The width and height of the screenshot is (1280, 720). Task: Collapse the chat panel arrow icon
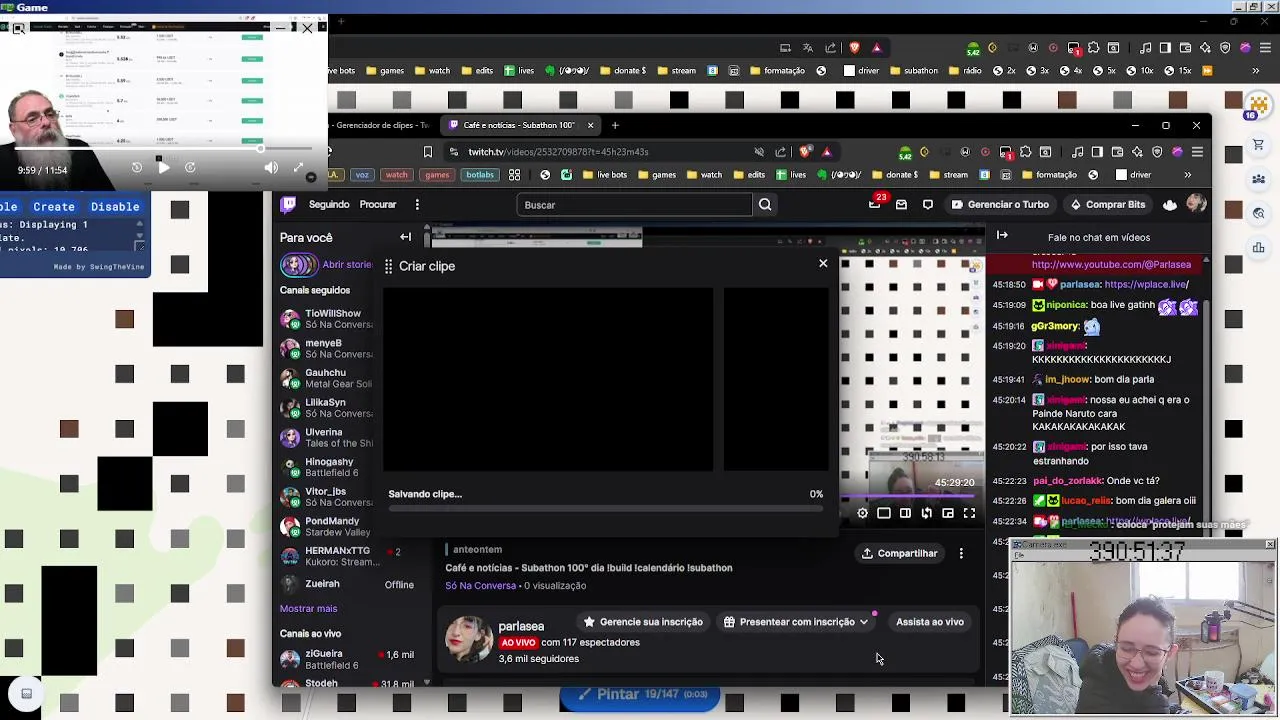(x=1002, y=235)
